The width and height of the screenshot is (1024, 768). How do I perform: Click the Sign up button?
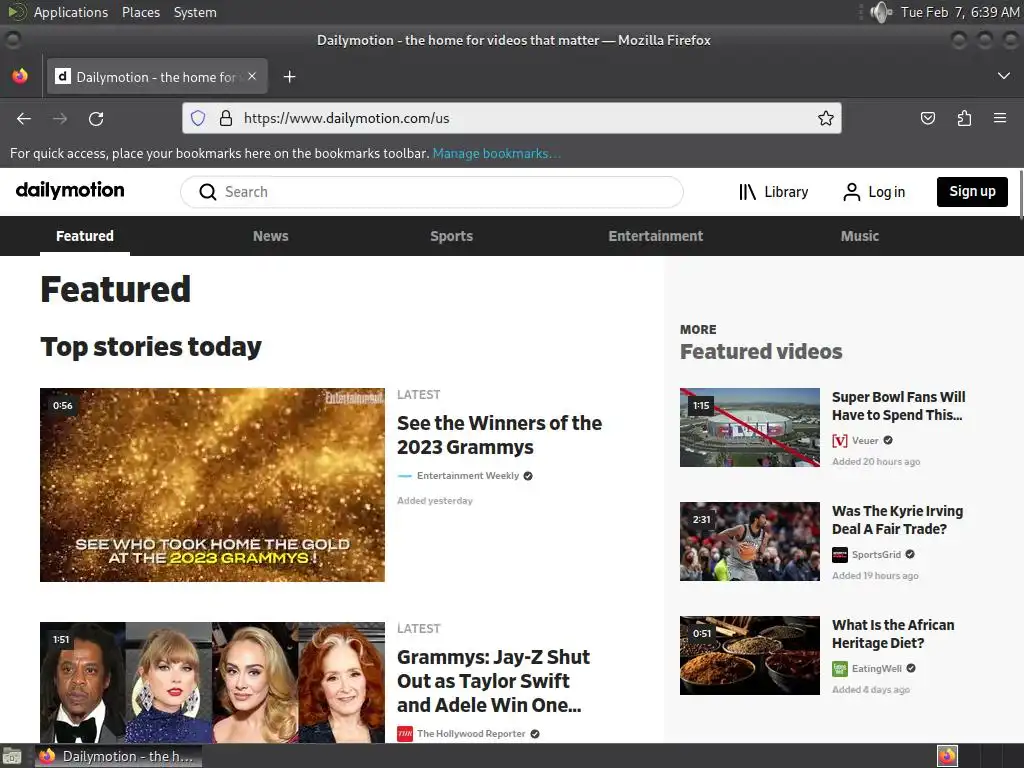click(x=972, y=191)
